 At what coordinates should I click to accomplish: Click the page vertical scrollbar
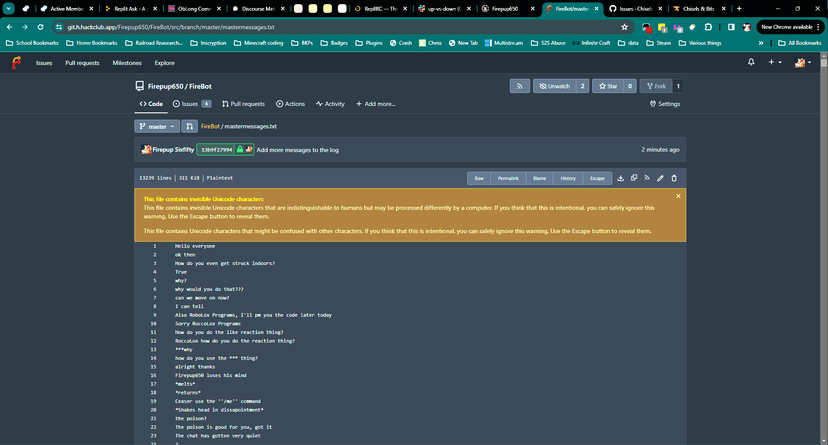[x=823, y=248]
